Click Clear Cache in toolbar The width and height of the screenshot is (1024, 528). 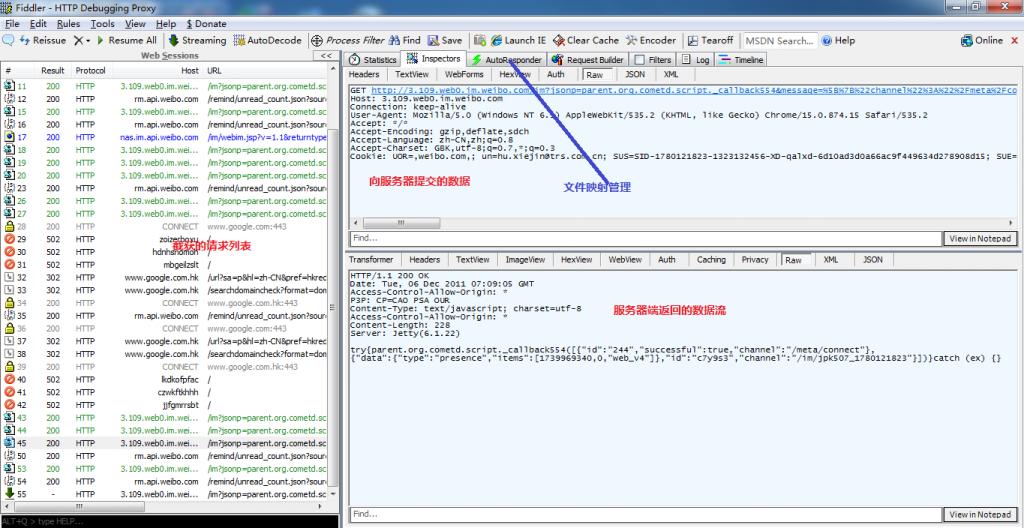(x=586, y=41)
